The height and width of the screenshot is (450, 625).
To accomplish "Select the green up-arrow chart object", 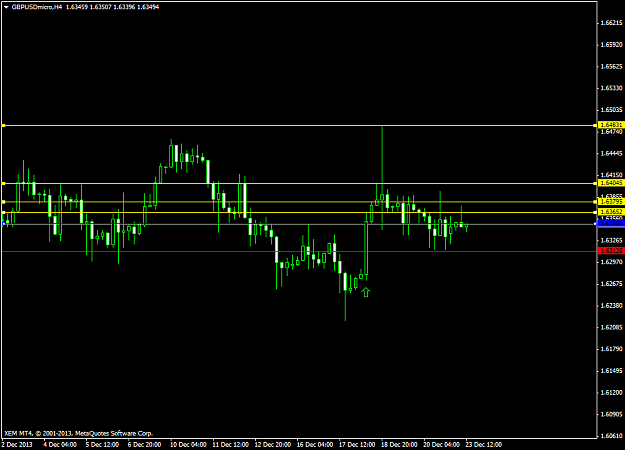I will (x=366, y=292).
